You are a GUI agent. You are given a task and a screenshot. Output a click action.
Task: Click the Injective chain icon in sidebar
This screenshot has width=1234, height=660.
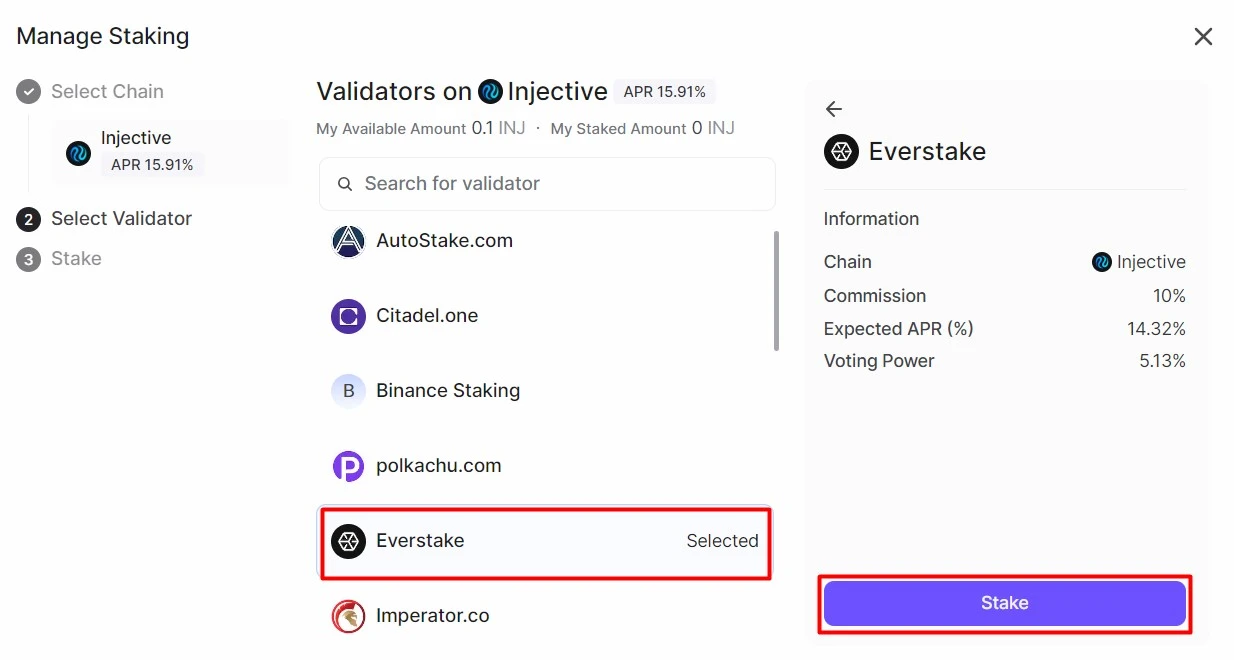pos(77,152)
